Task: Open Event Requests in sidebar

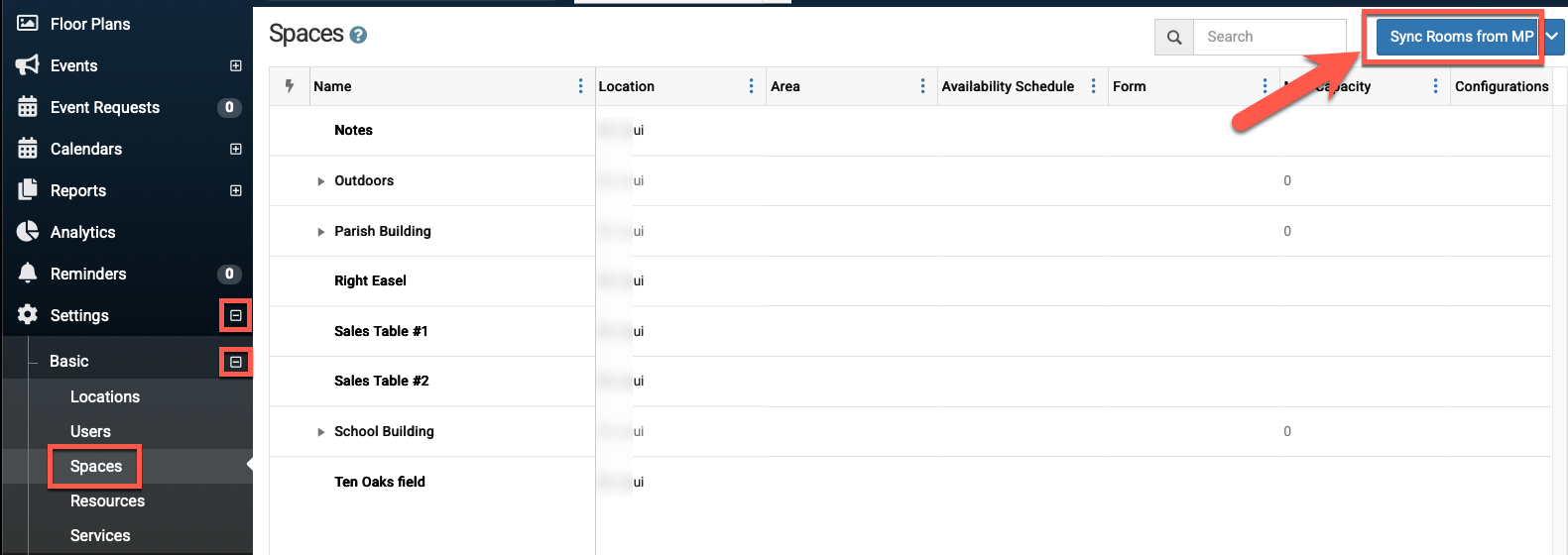Action: [x=105, y=107]
